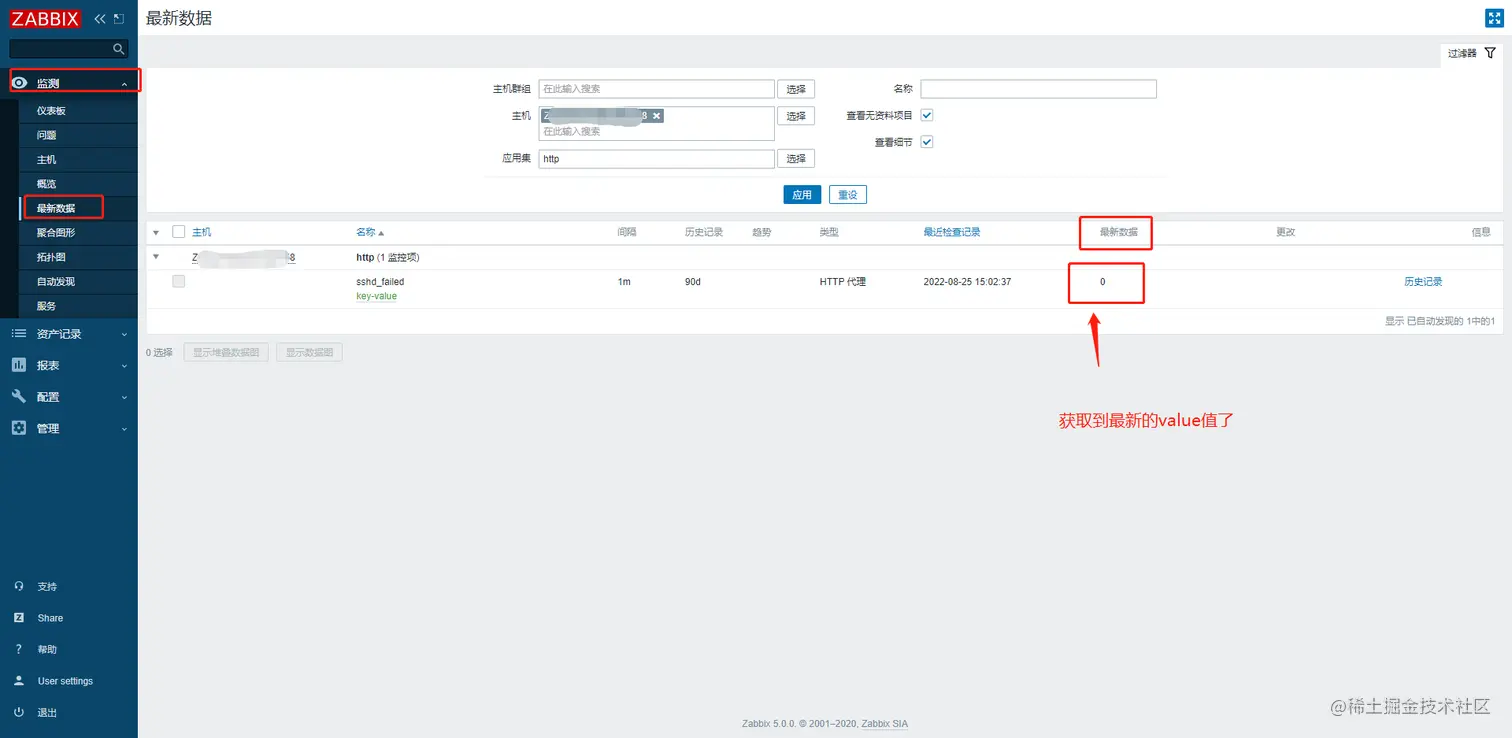Image resolution: width=1512 pixels, height=738 pixels.
Task: Click the host name link in table group row
Action: (x=244, y=257)
